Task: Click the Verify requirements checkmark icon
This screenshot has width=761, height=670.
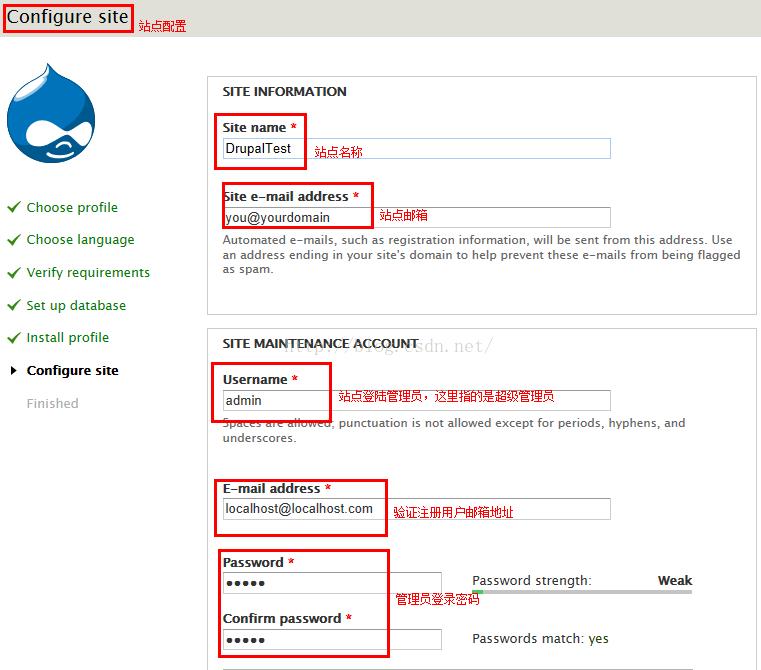Action: tap(13, 272)
